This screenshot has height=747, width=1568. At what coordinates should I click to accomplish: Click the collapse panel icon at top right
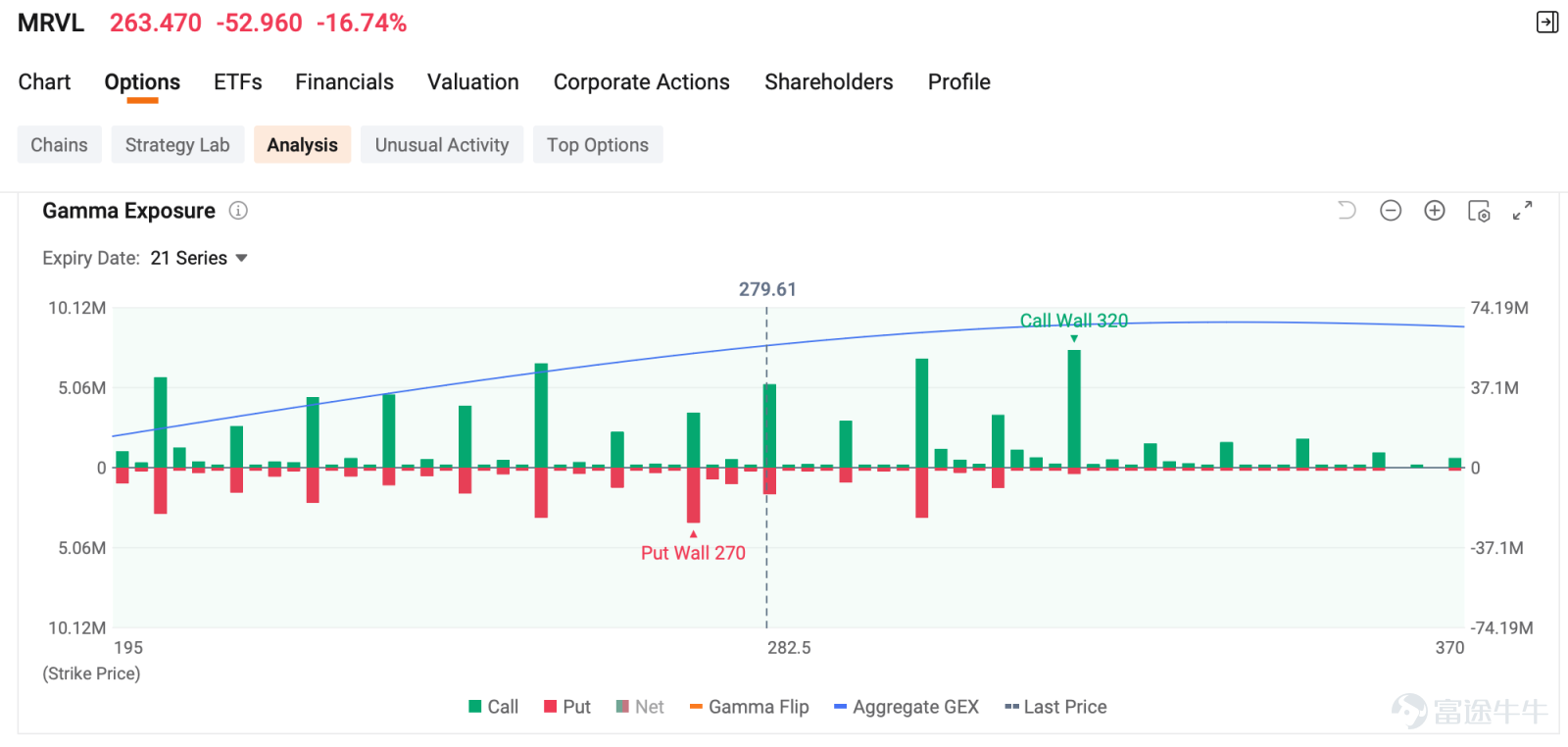1547,22
